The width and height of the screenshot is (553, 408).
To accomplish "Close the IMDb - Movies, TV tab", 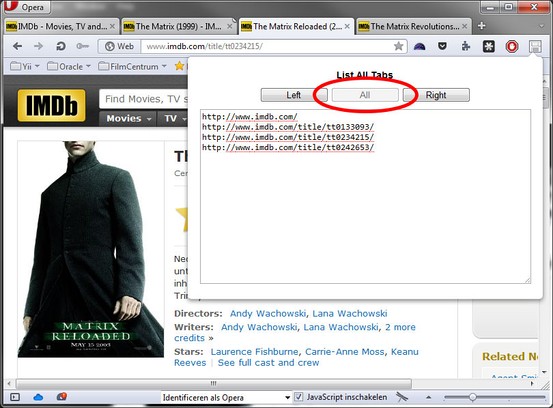I will pyautogui.click(x=112, y=26).
